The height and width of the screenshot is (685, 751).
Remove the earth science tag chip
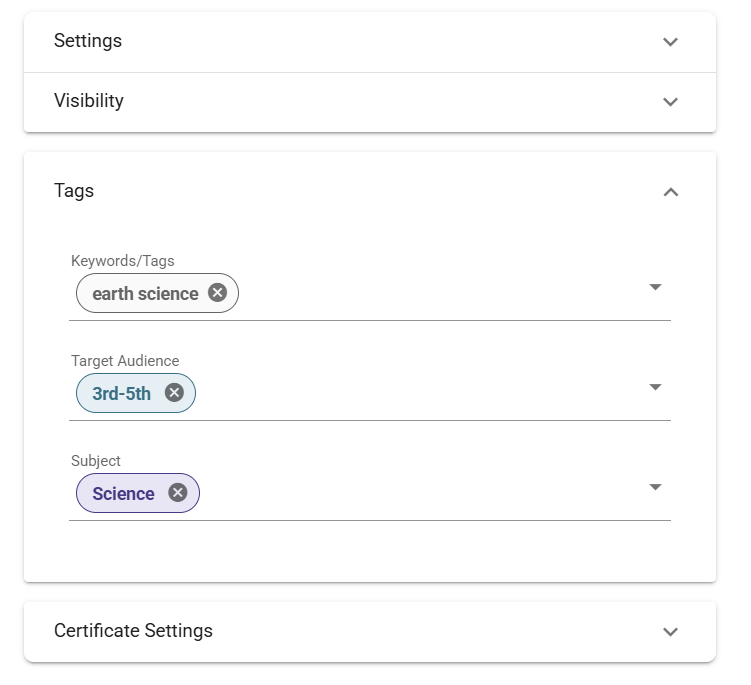click(217, 293)
